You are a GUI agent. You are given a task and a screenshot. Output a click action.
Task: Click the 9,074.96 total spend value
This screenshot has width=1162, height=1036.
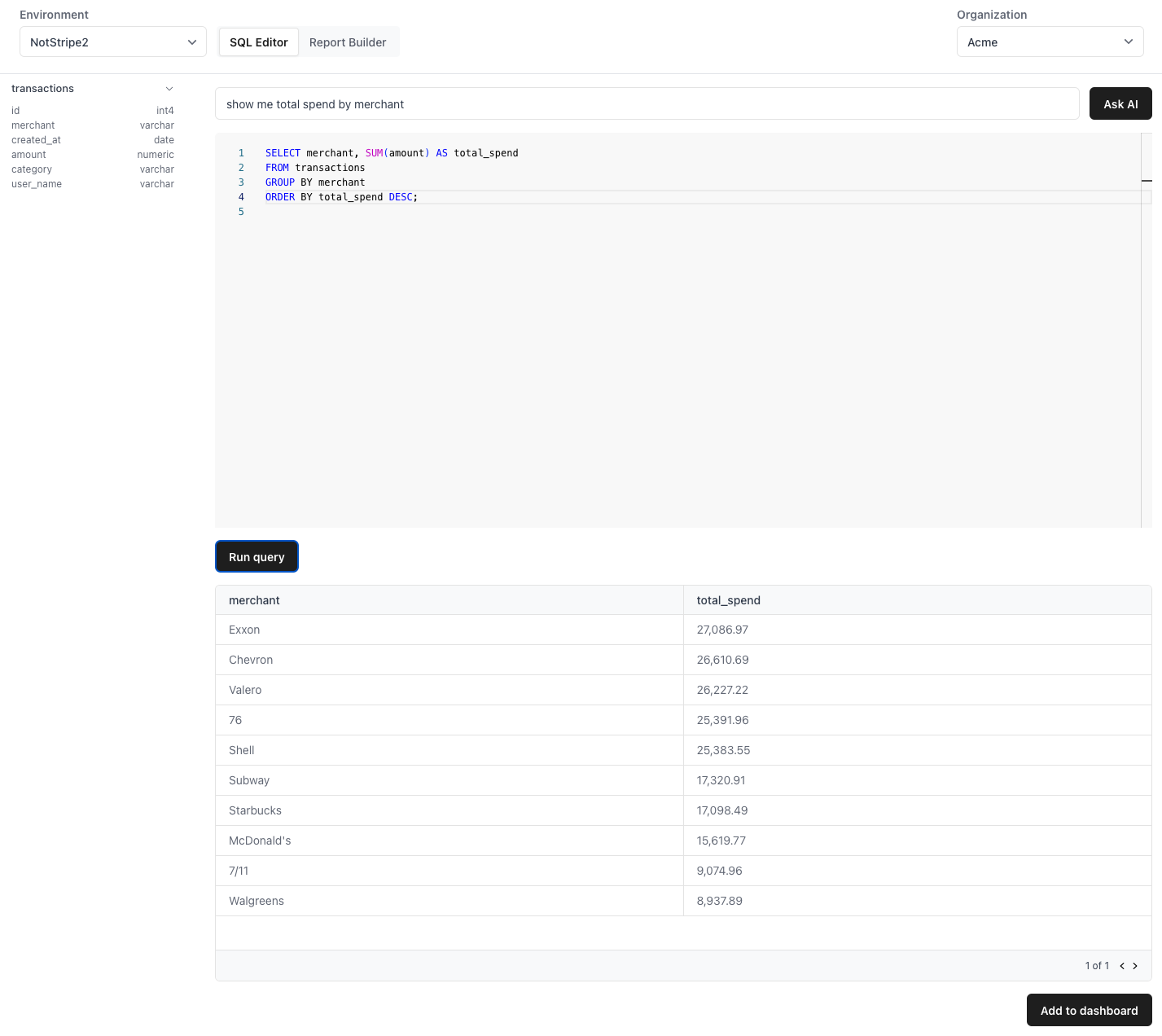(x=719, y=871)
